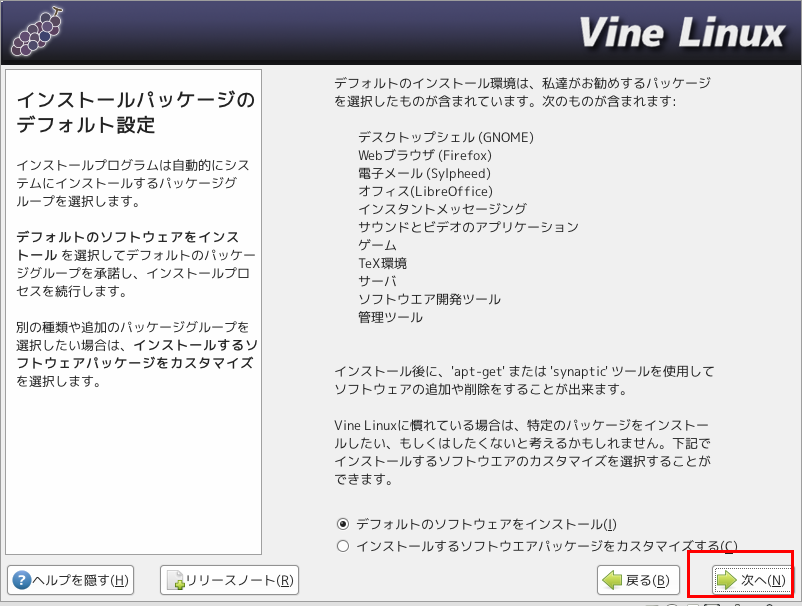Click the Vine Linux grape logo

click(37, 32)
